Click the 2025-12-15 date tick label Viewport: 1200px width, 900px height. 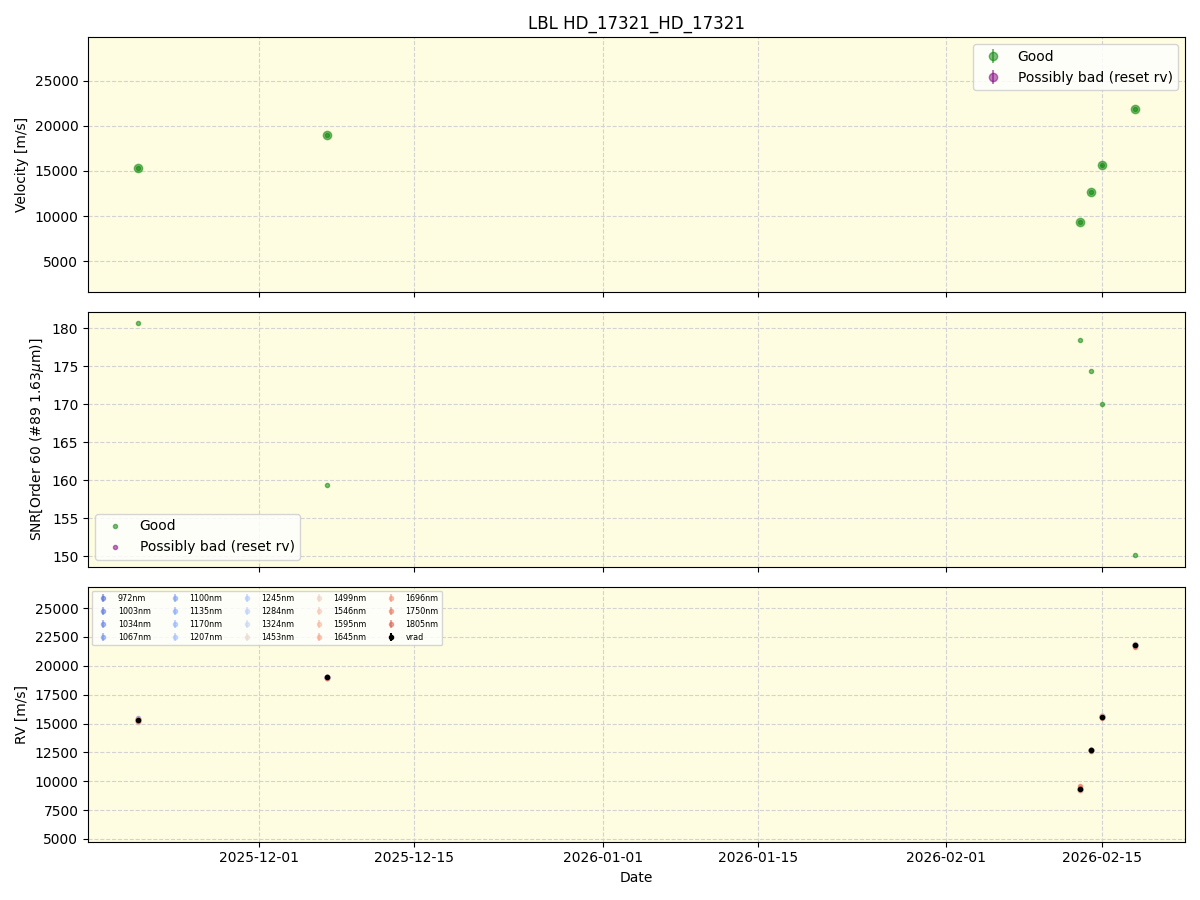click(x=414, y=857)
